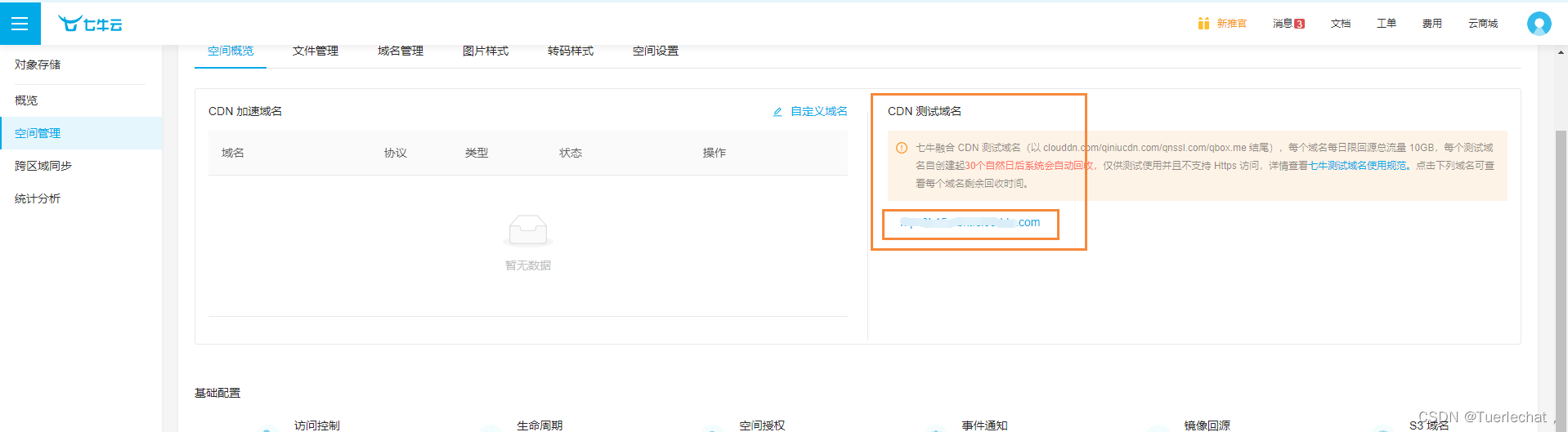This screenshot has width=1568, height=432.
Task: Switch to the 文件管理 tab
Action: click(316, 51)
